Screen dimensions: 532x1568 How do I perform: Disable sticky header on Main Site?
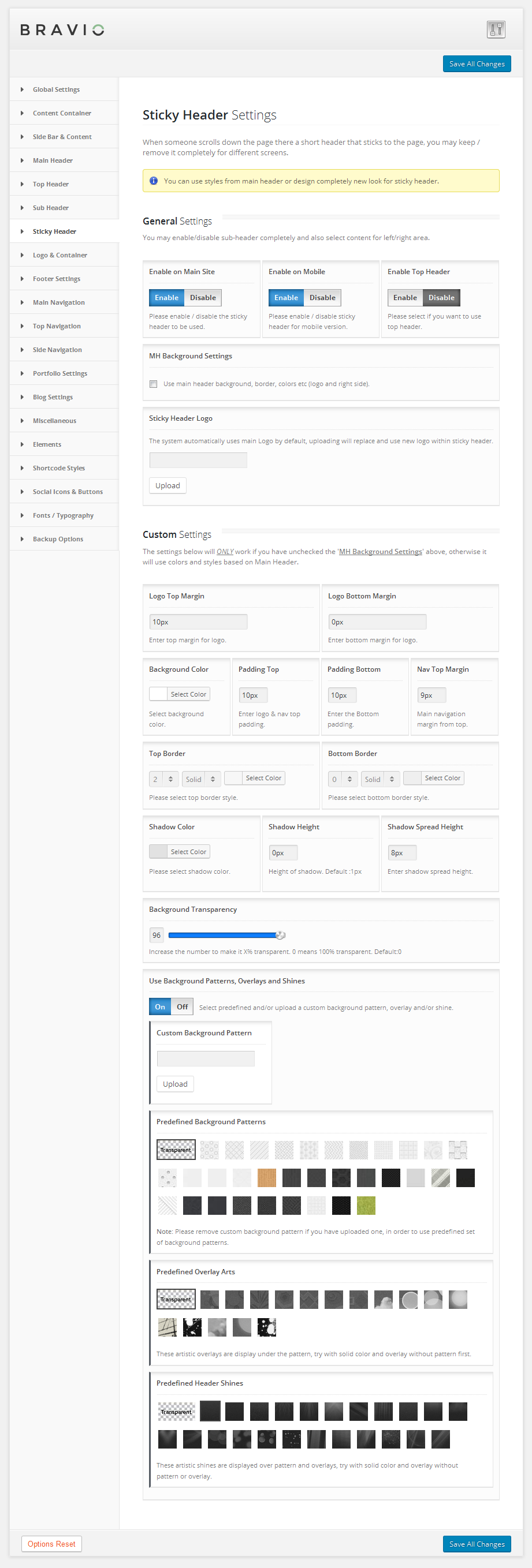(x=202, y=298)
